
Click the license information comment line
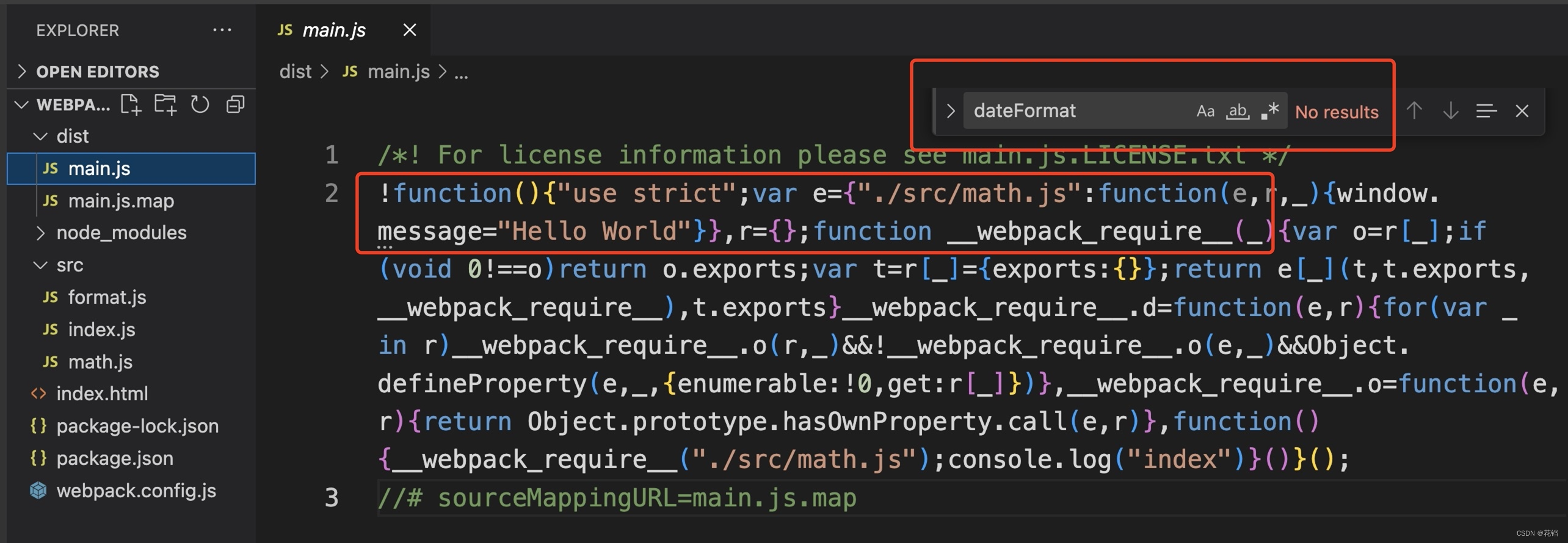pos(833,156)
